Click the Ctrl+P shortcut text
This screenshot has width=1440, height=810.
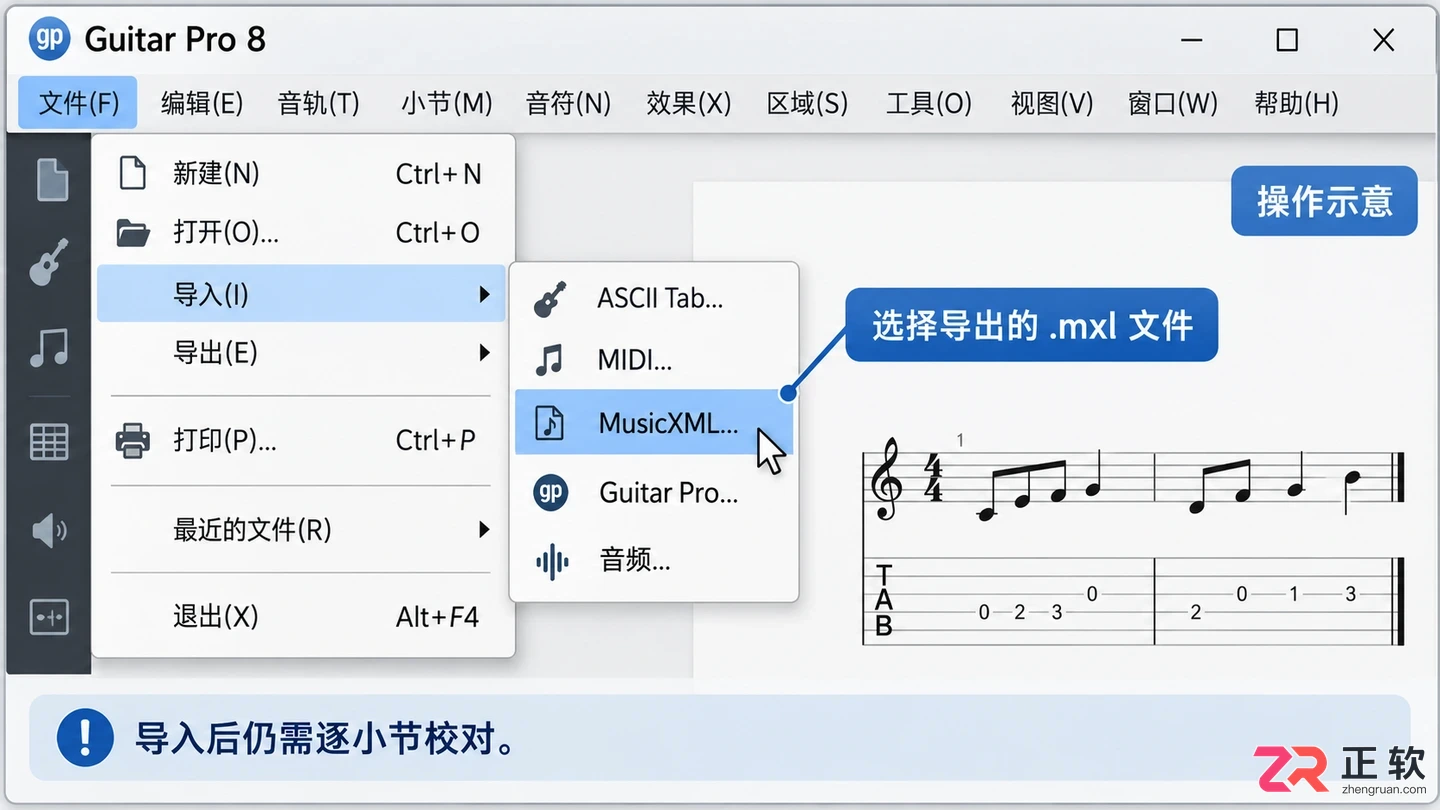tap(436, 440)
